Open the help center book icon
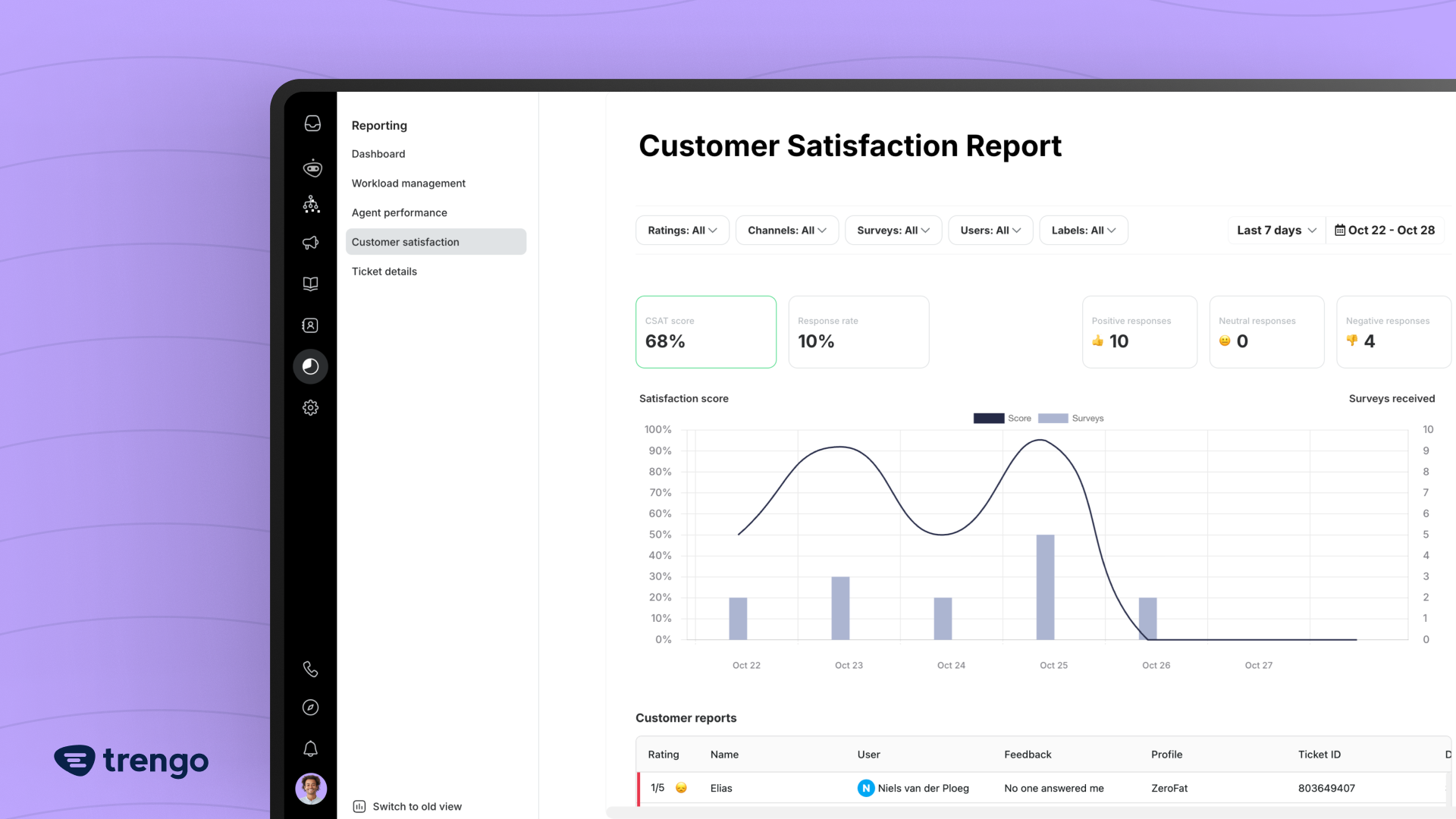The width and height of the screenshot is (1456, 819). click(311, 284)
